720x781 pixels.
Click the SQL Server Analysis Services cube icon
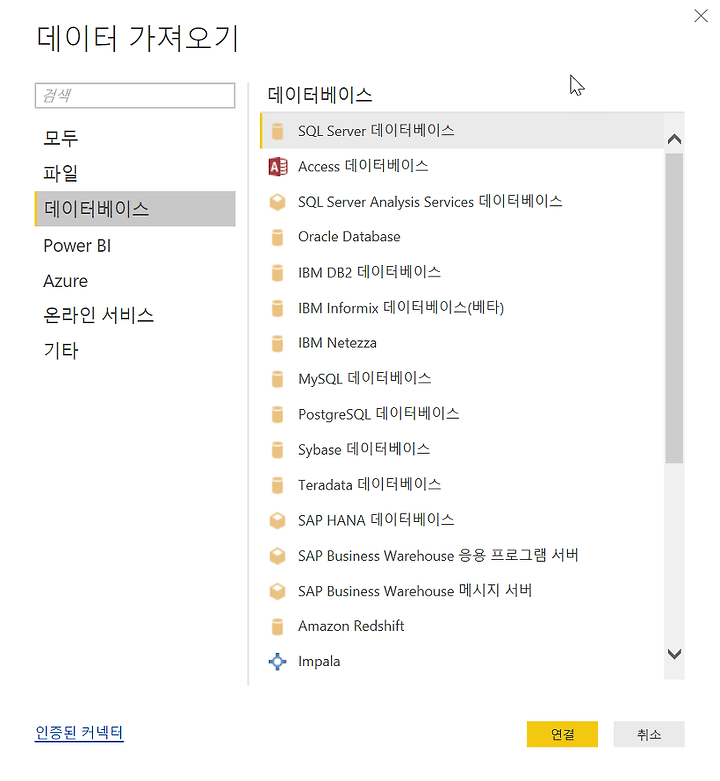click(277, 202)
